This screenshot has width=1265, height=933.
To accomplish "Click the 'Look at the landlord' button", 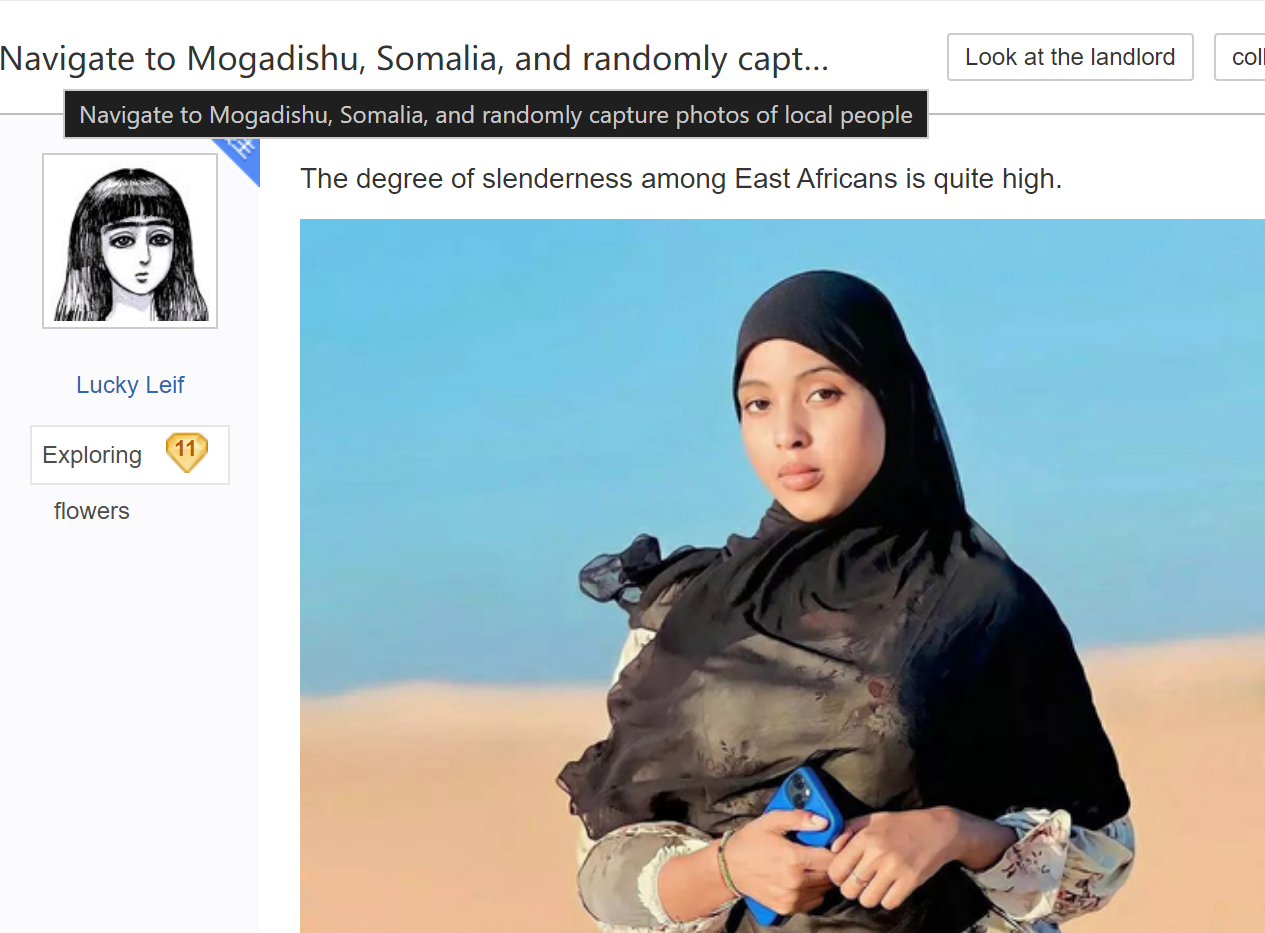I will click(1070, 57).
